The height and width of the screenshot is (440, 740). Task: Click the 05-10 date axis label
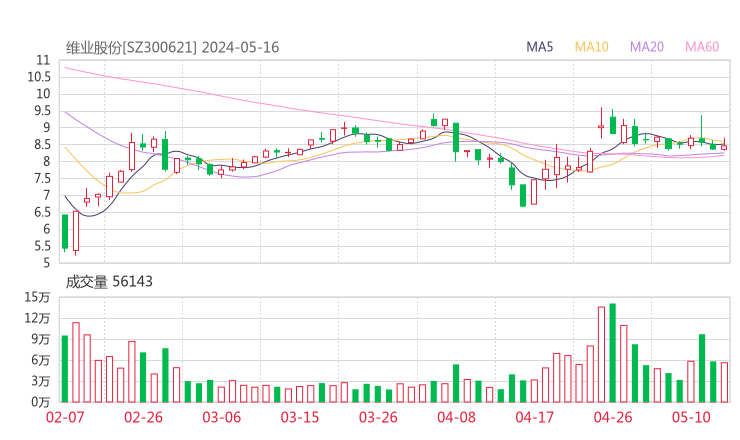pyautogui.click(x=691, y=417)
